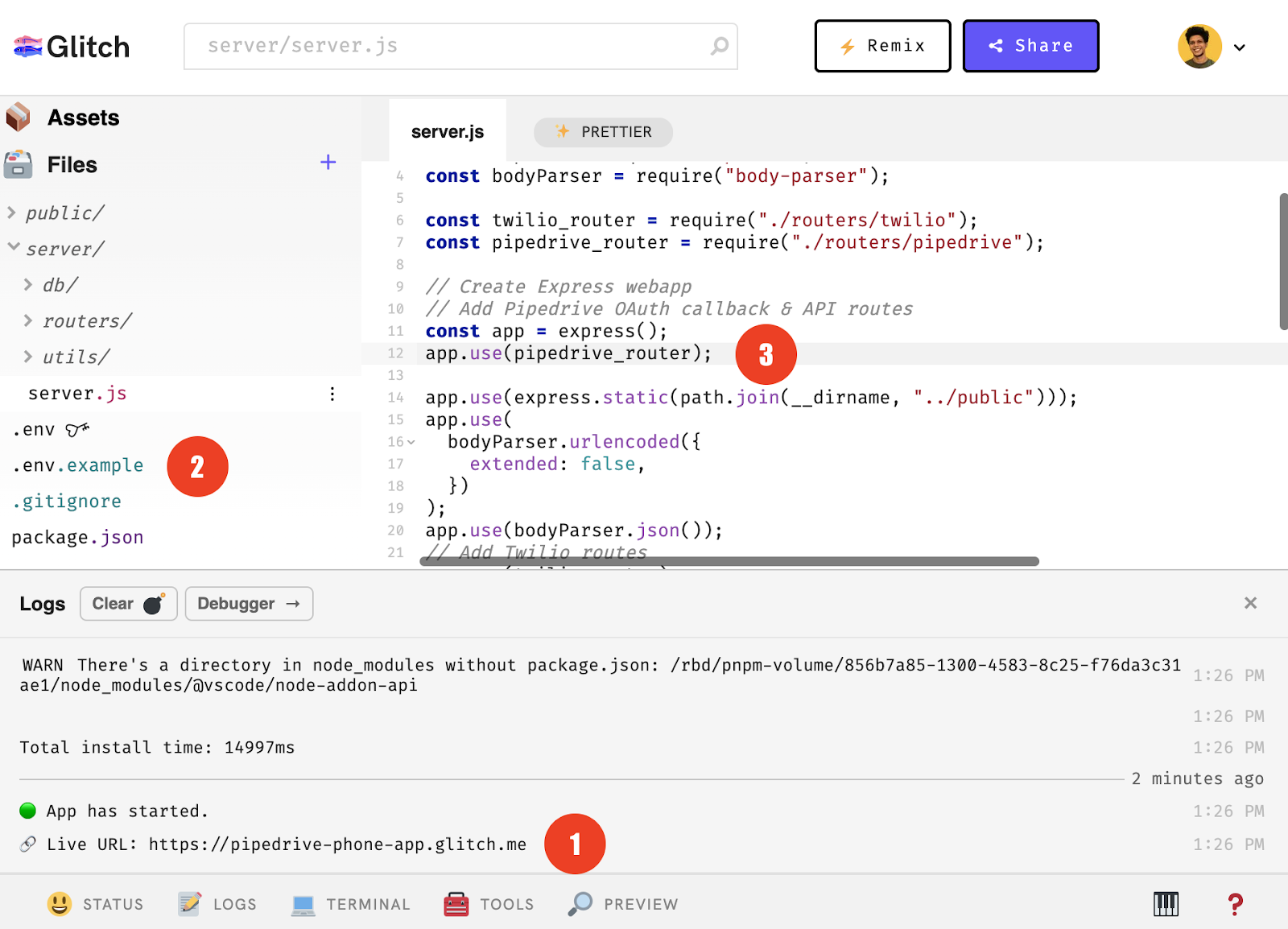Expand the routers/ folder

point(28,321)
